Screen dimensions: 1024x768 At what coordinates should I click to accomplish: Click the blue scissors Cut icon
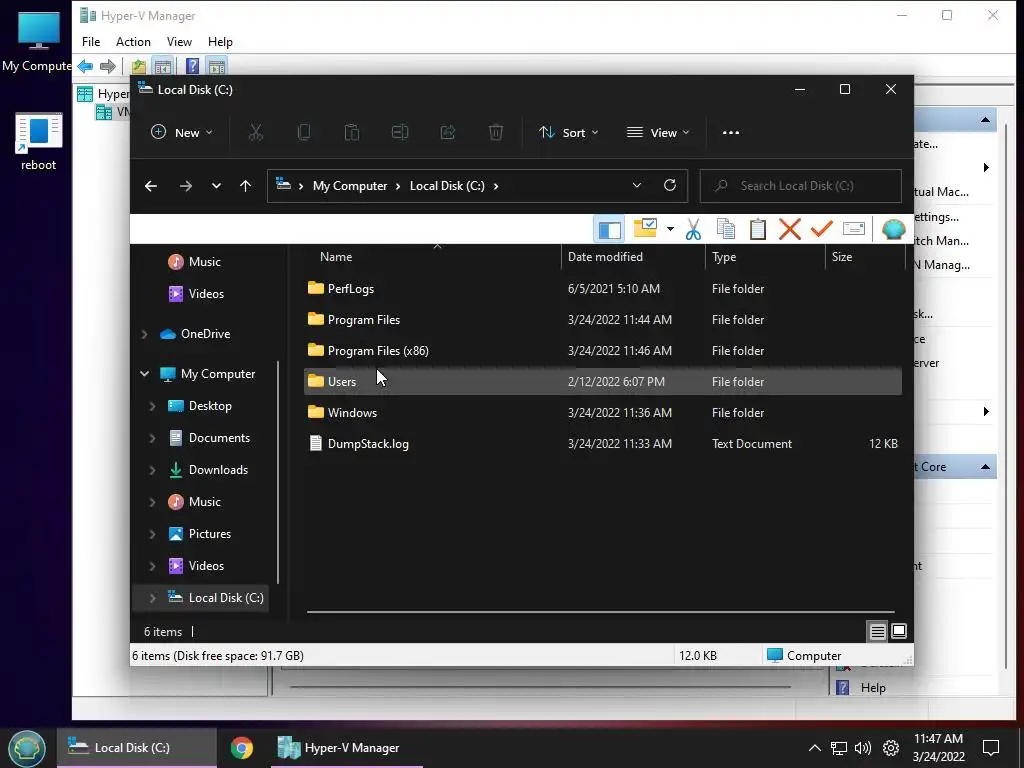tap(693, 229)
